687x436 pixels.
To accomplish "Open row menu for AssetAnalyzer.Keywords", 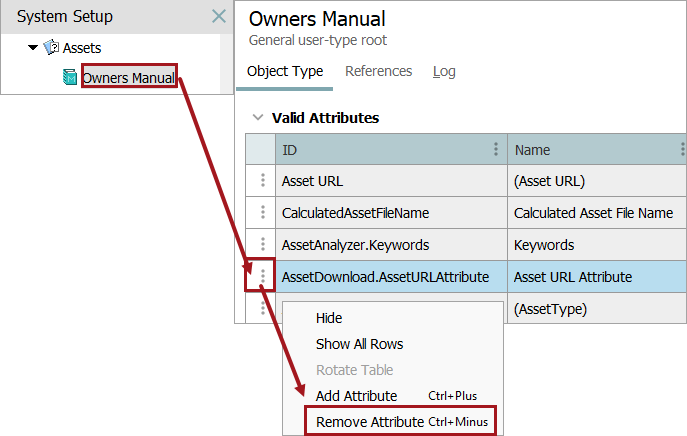I will point(263,244).
